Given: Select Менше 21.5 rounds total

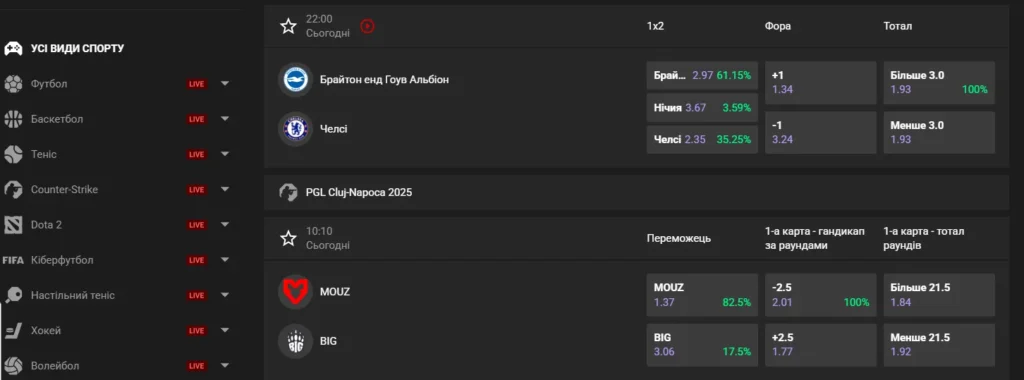Looking at the screenshot, I should (x=939, y=345).
